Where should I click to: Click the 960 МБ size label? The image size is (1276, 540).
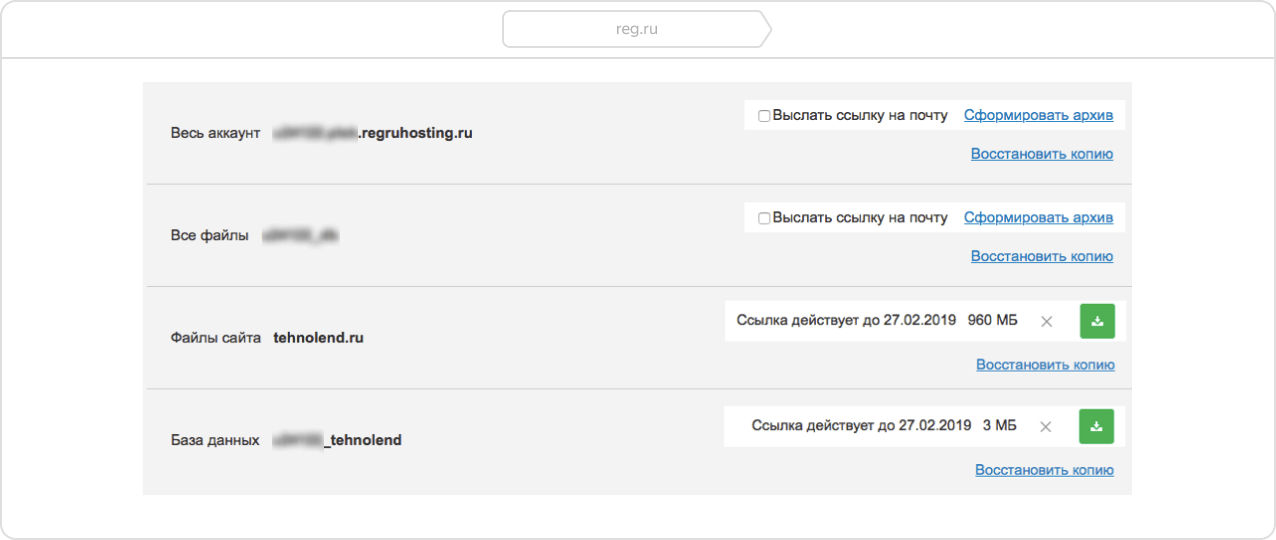(x=992, y=321)
